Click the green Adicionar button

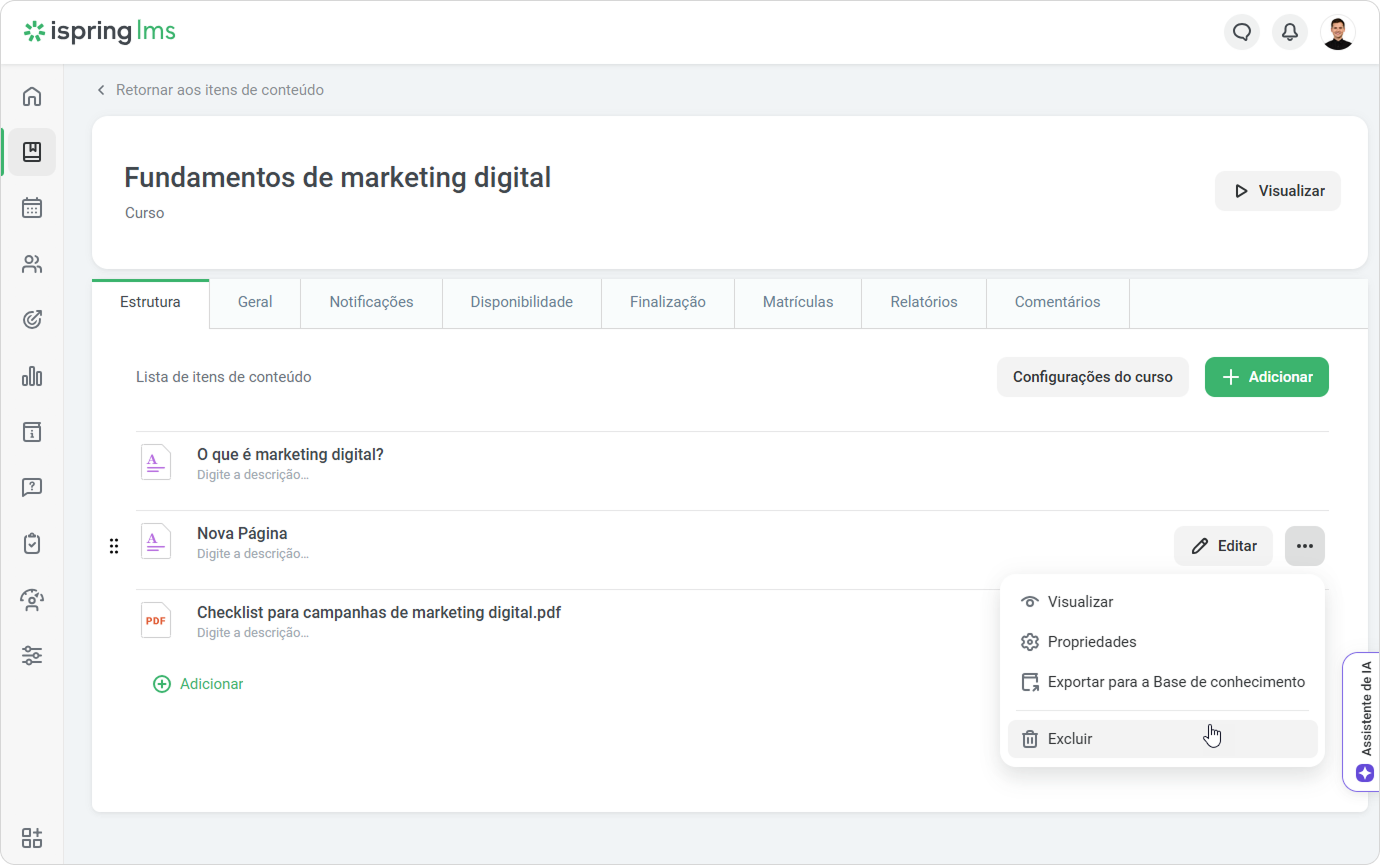1267,377
